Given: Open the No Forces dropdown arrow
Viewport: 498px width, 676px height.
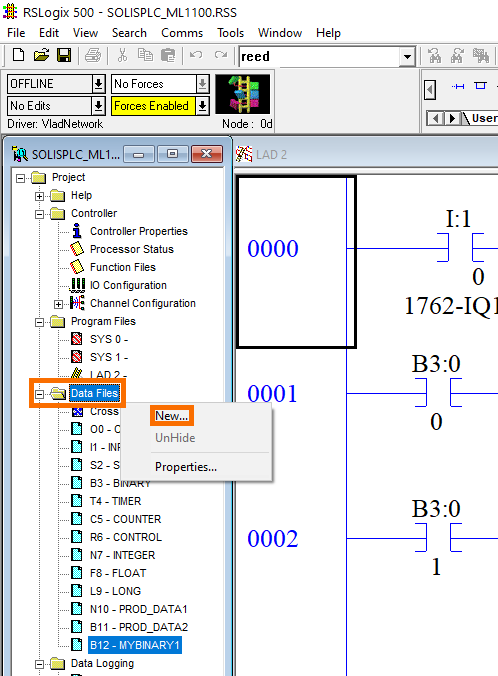Looking at the screenshot, I should pyautogui.click(x=202, y=84).
